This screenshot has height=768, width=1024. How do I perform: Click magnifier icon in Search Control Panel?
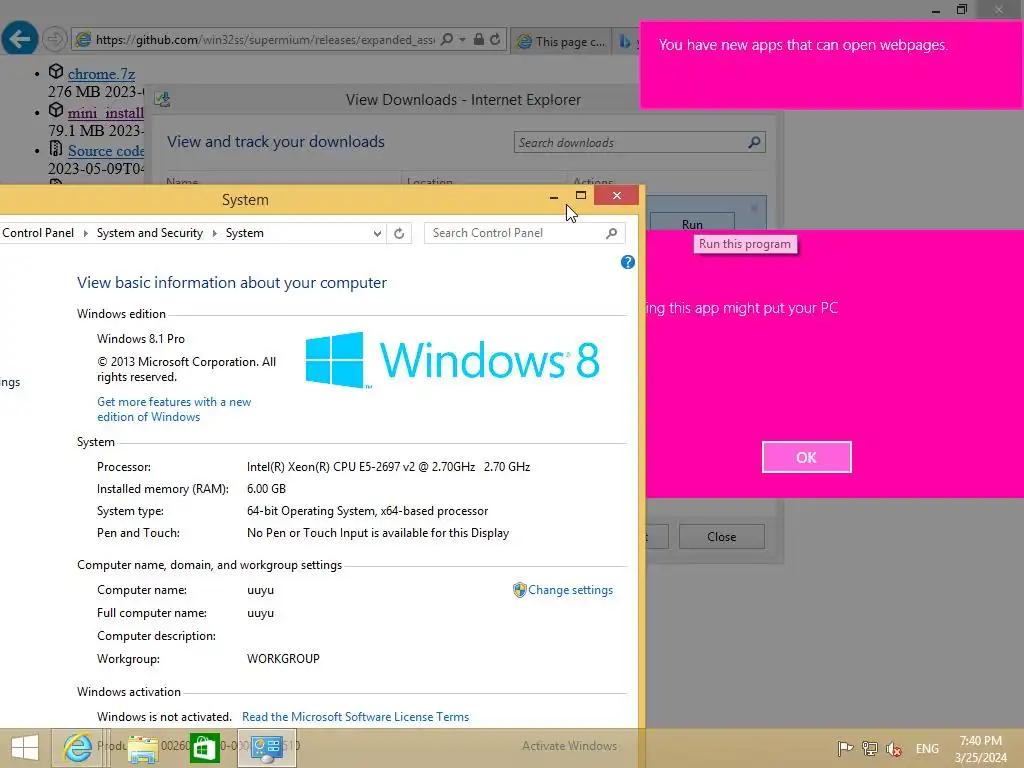coord(611,233)
